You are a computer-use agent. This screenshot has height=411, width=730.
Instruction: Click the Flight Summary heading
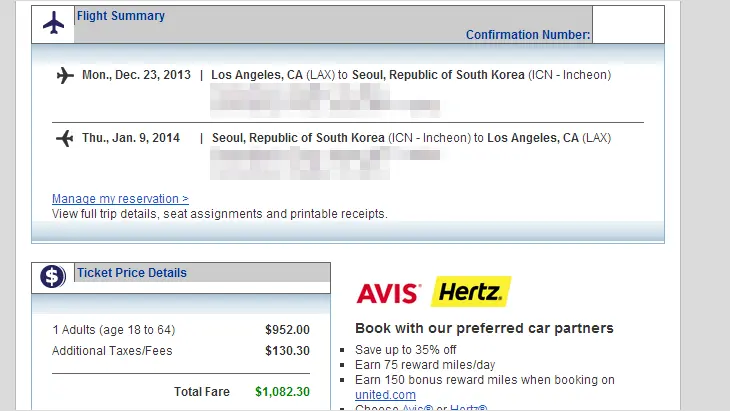[121, 16]
